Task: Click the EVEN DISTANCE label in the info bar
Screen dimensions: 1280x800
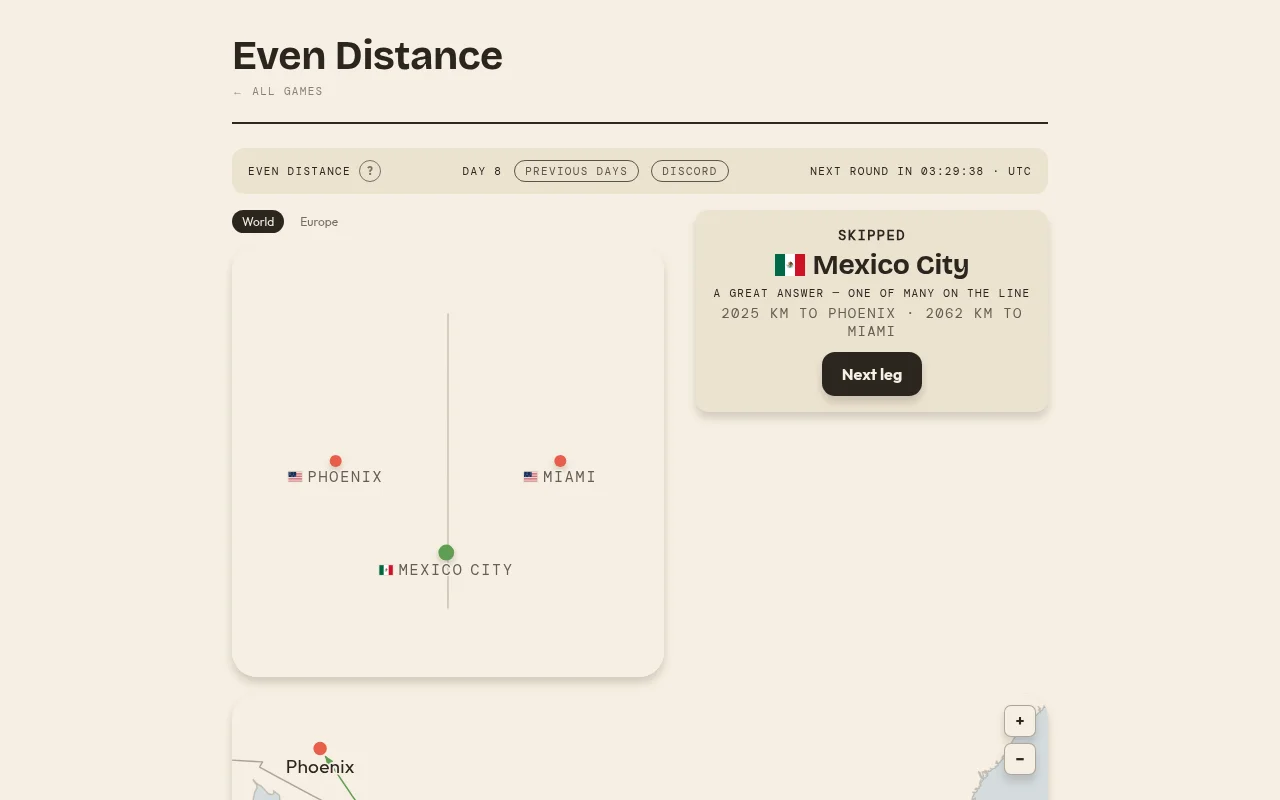Action: pos(299,171)
